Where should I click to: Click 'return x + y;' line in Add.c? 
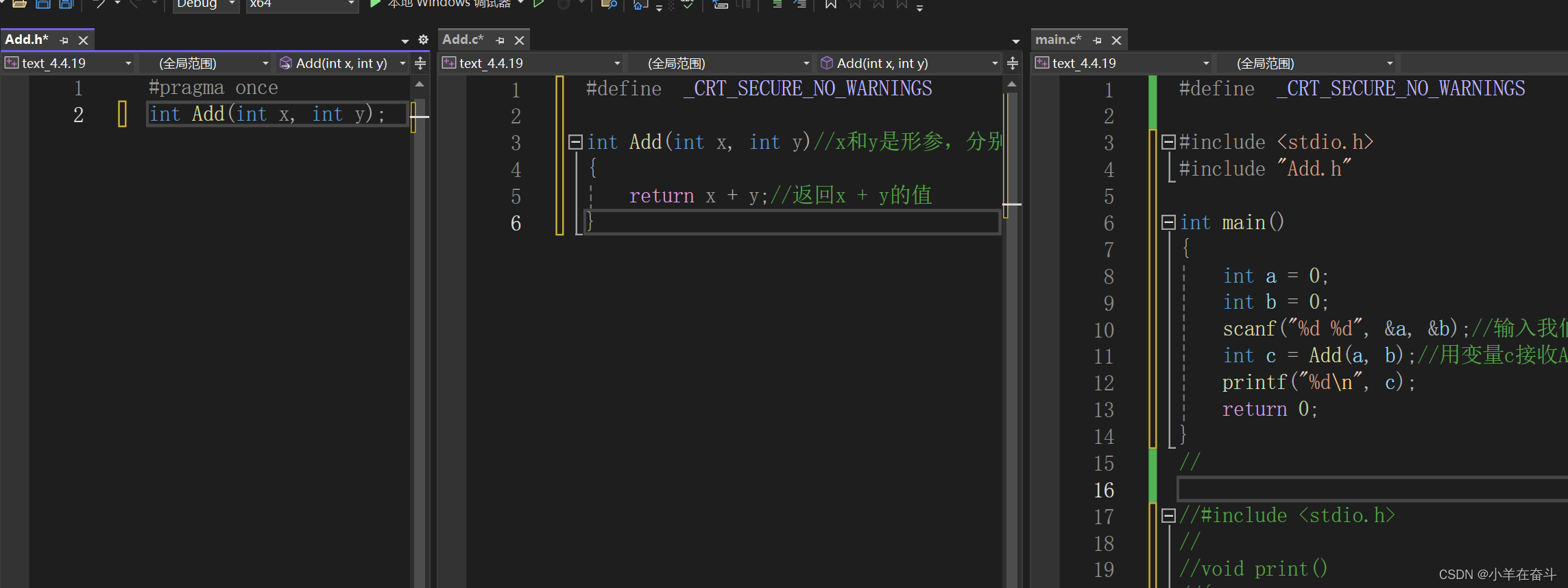(698, 196)
